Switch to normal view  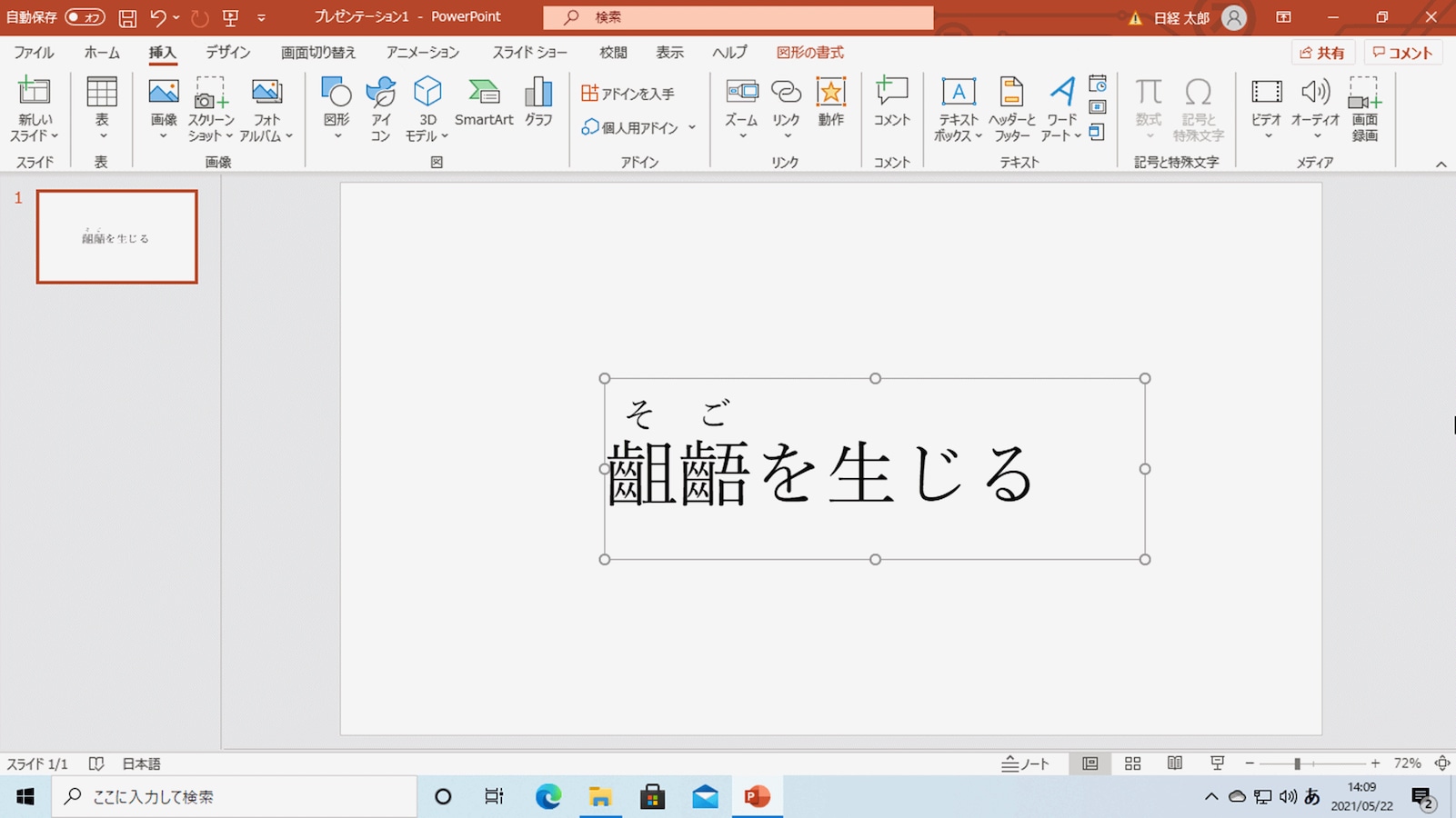[x=1089, y=763]
